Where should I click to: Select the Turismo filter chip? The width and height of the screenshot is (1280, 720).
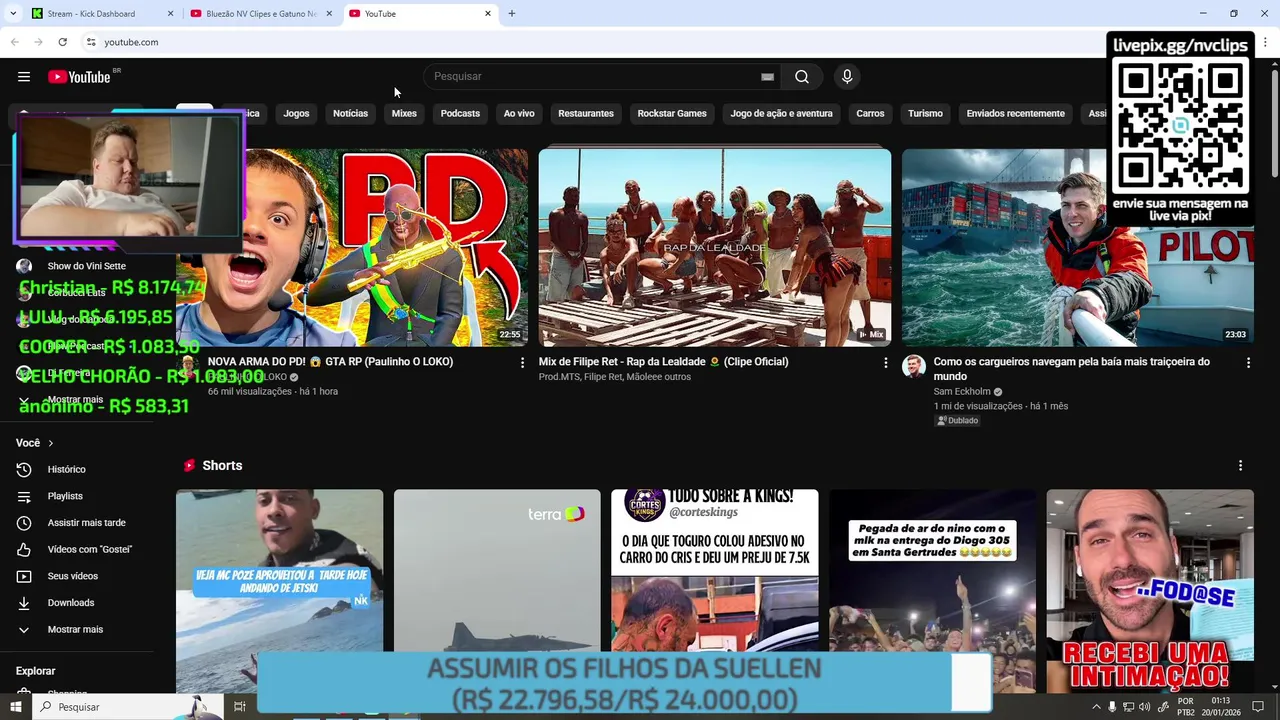(925, 114)
